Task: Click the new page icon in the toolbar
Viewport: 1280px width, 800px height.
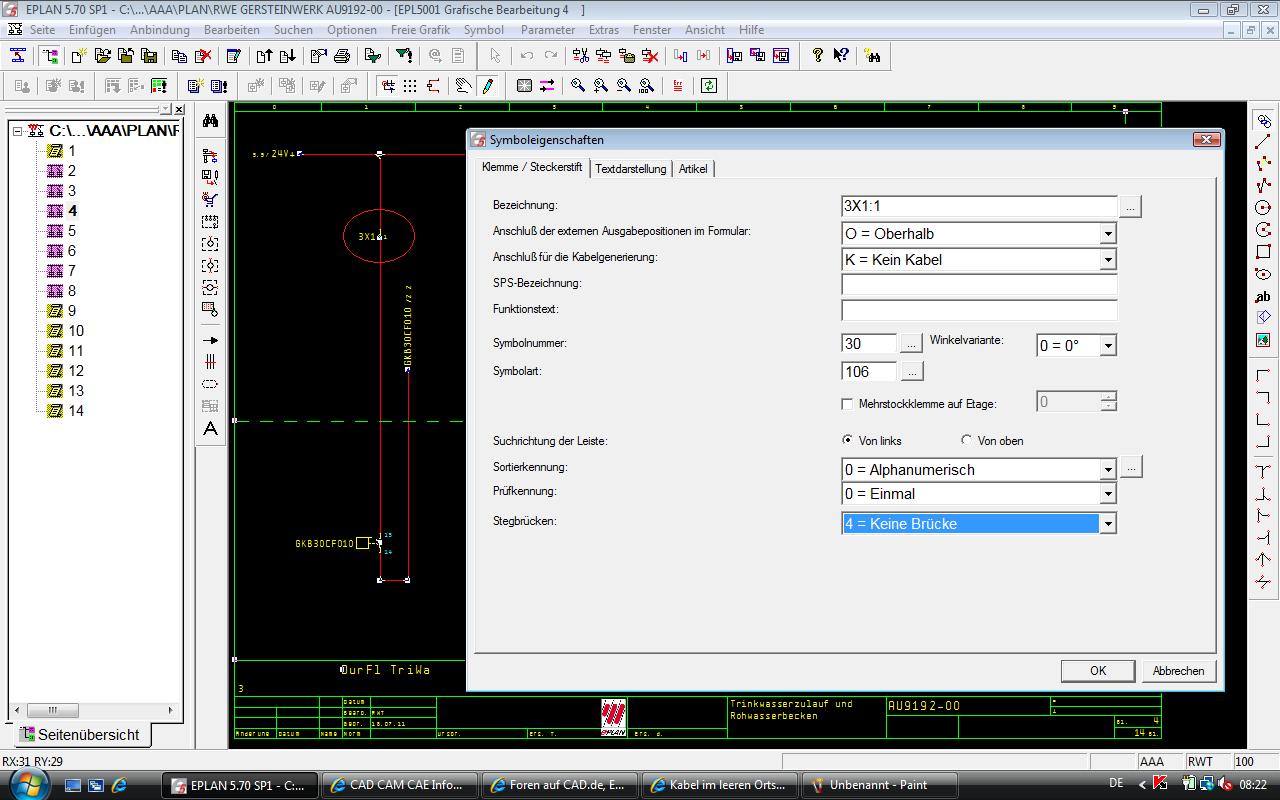Action: (79, 56)
